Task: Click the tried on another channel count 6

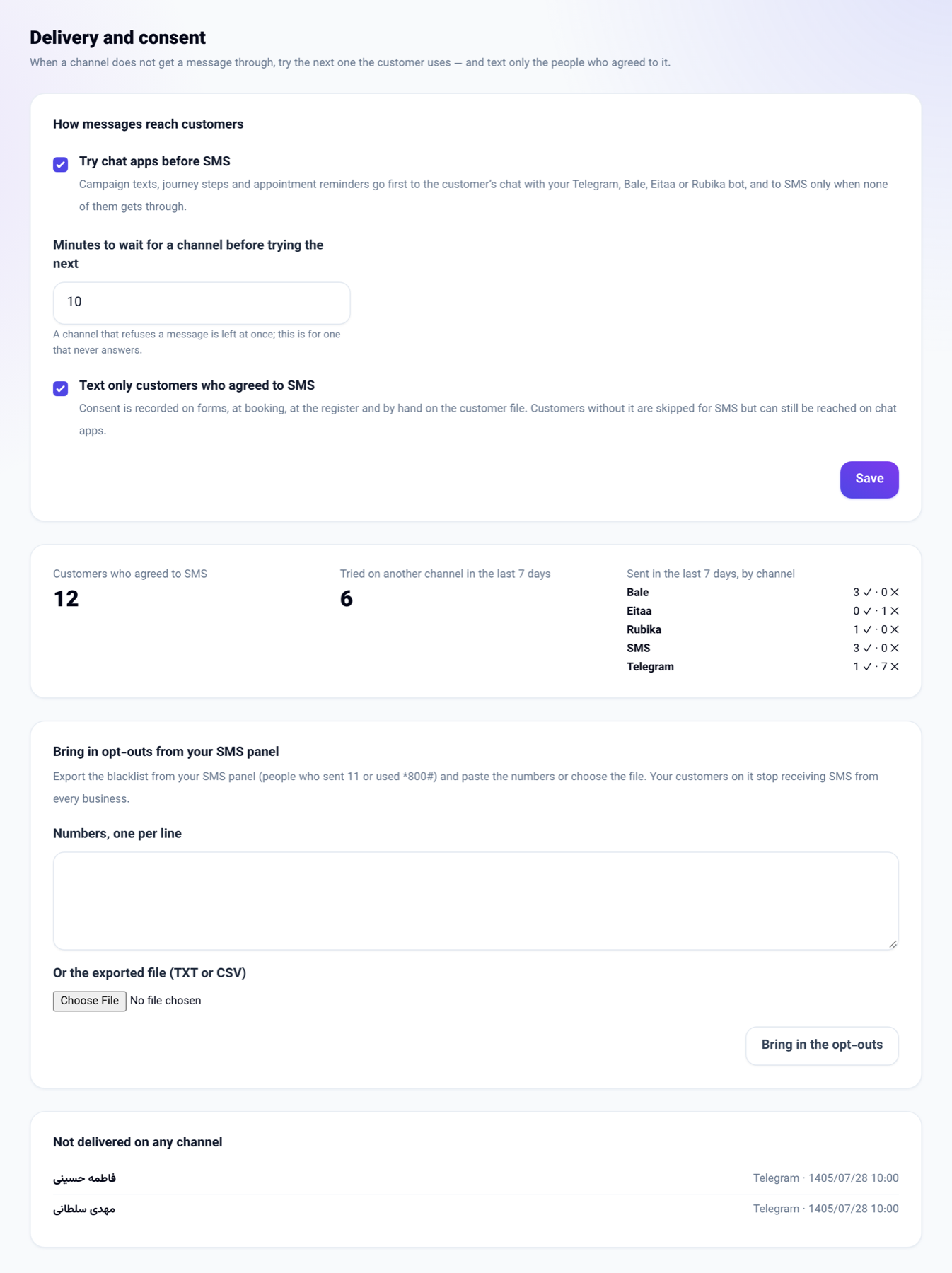Action: tap(346, 599)
